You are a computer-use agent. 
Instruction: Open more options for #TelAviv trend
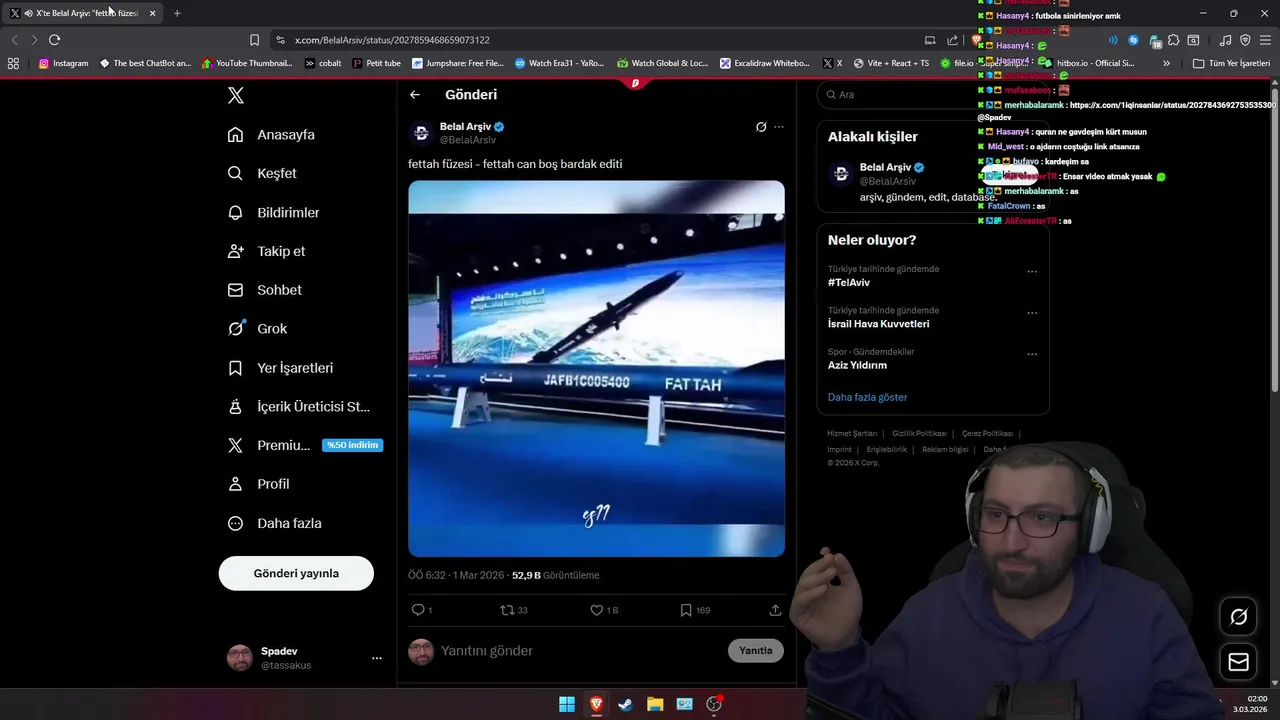[x=1032, y=271]
